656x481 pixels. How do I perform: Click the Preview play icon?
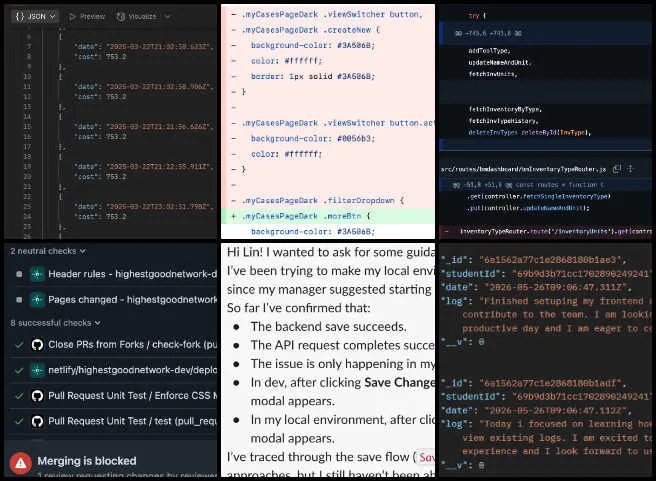[72, 16]
